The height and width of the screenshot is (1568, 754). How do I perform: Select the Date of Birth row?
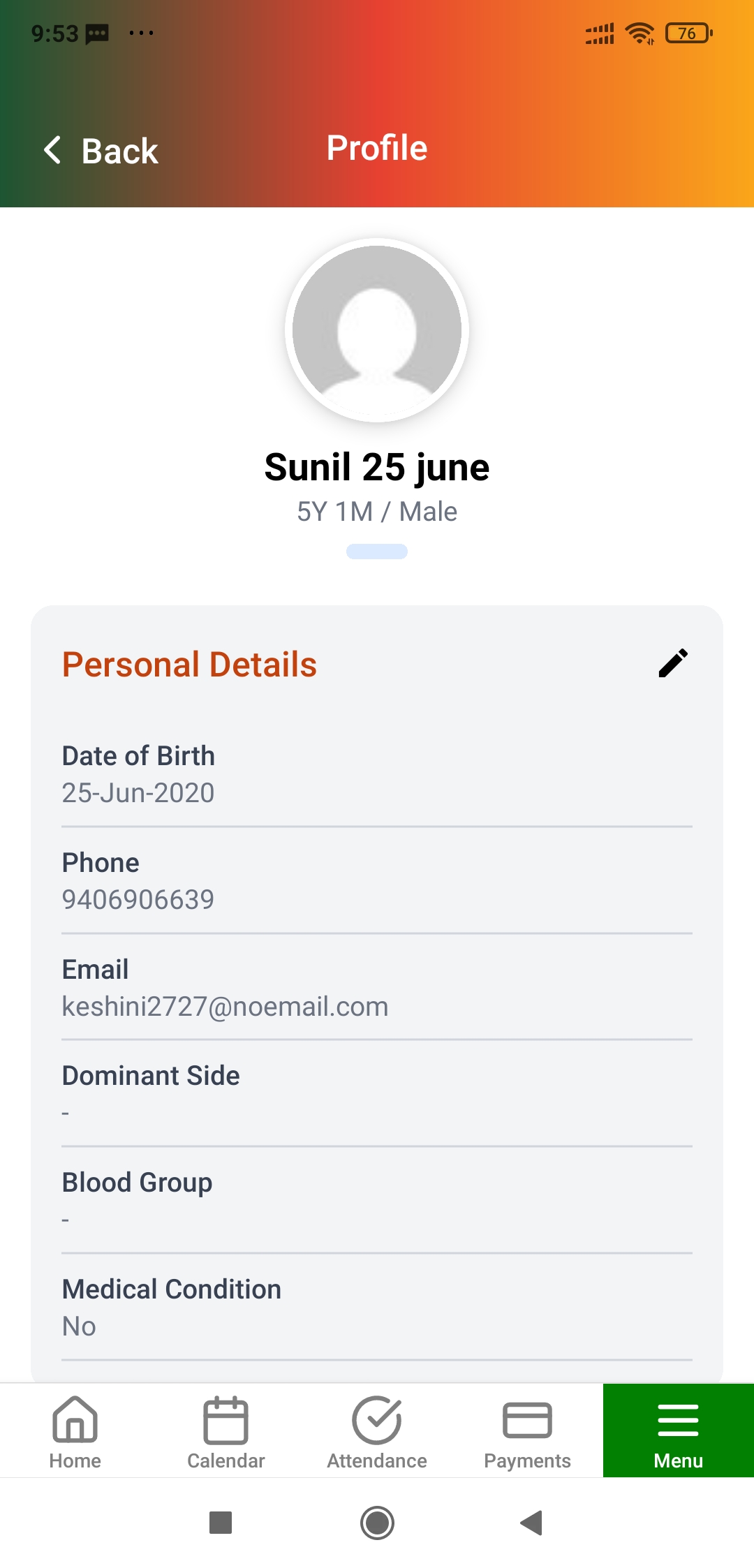(x=377, y=774)
